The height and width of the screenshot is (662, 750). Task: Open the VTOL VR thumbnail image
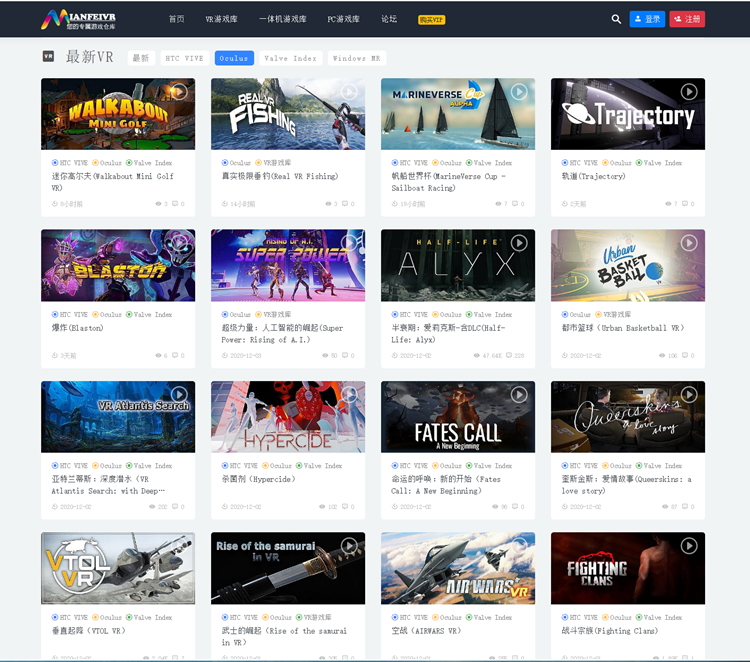coord(118,568)
